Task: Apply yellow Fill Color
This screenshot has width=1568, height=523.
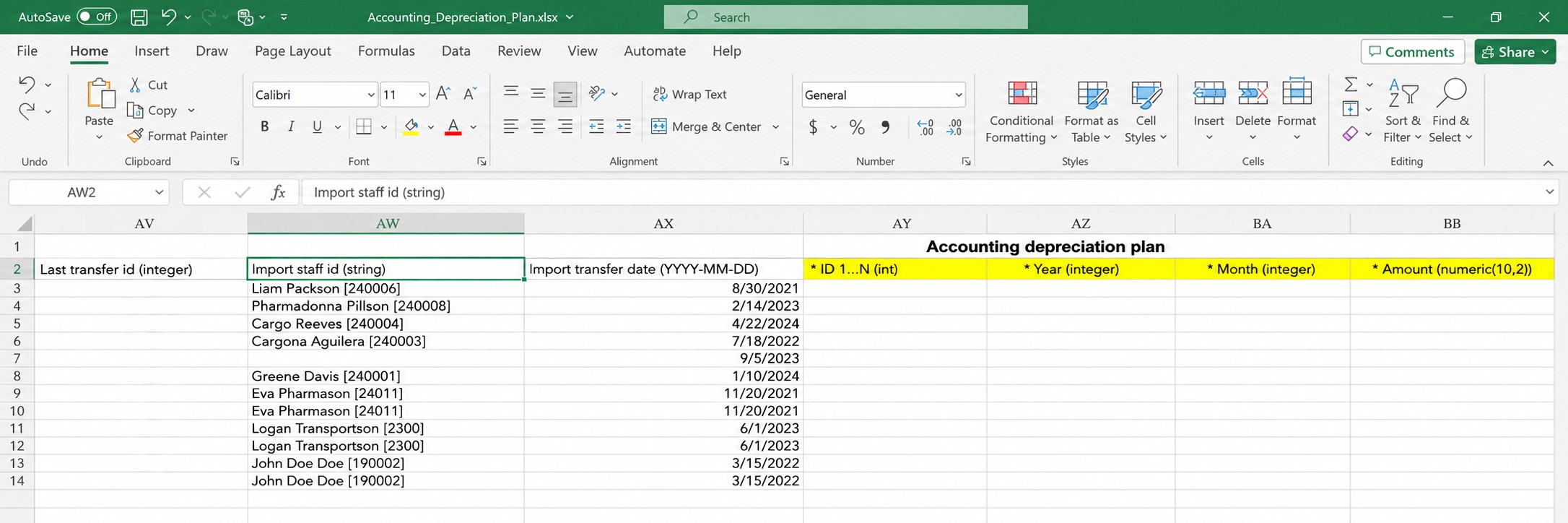Action: click(x=411, y=127)
